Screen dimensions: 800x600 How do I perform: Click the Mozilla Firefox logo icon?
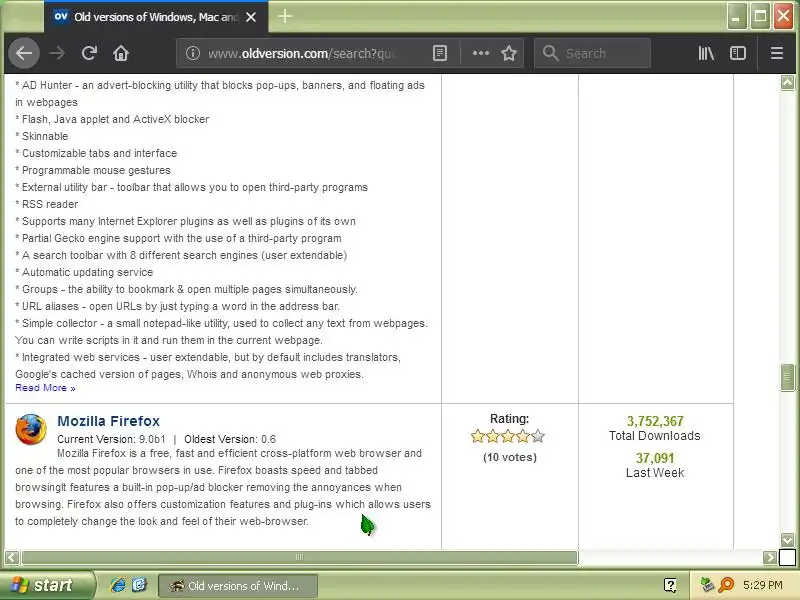[x=31, y=430]
